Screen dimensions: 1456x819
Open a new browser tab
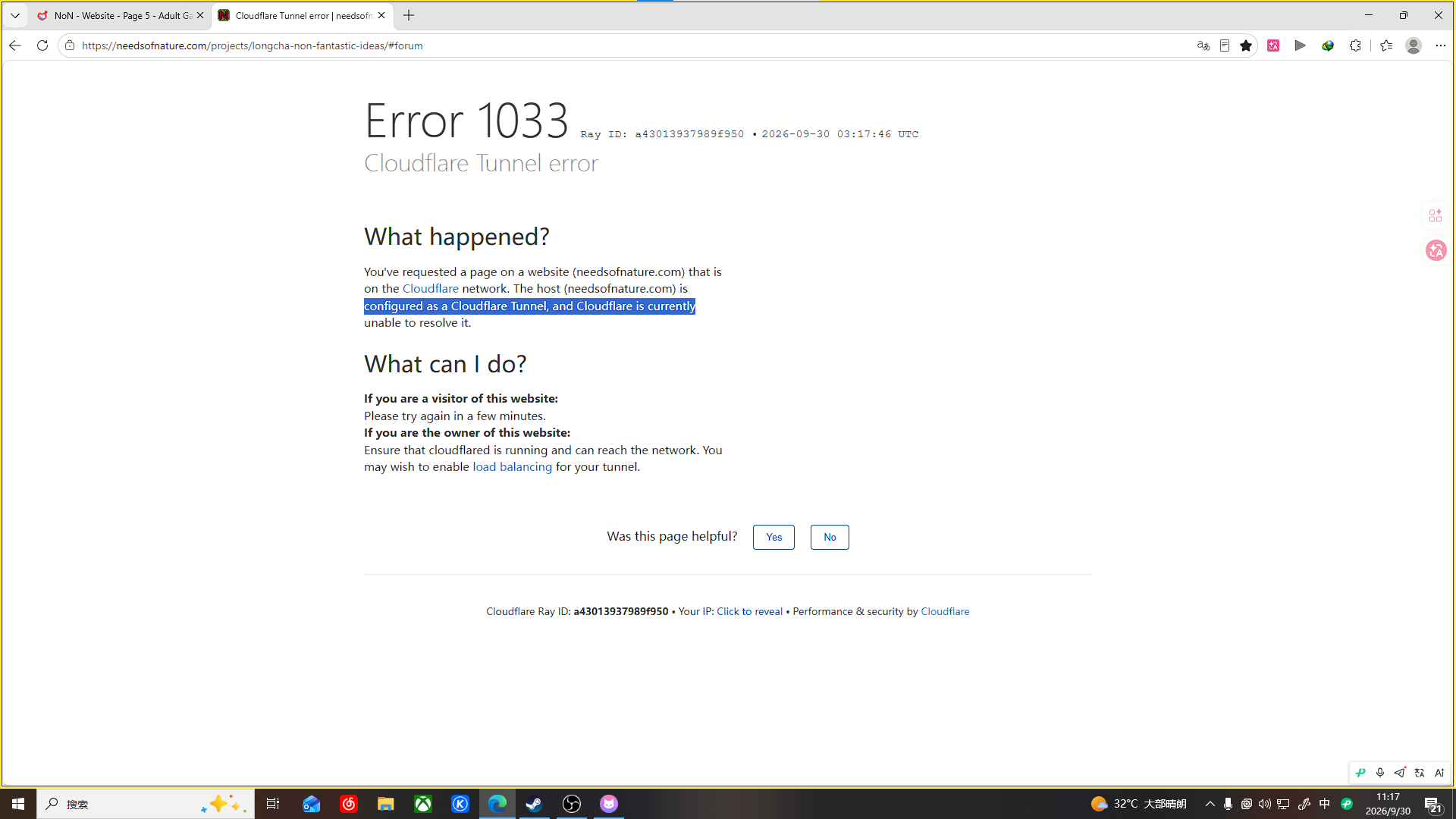409,15
